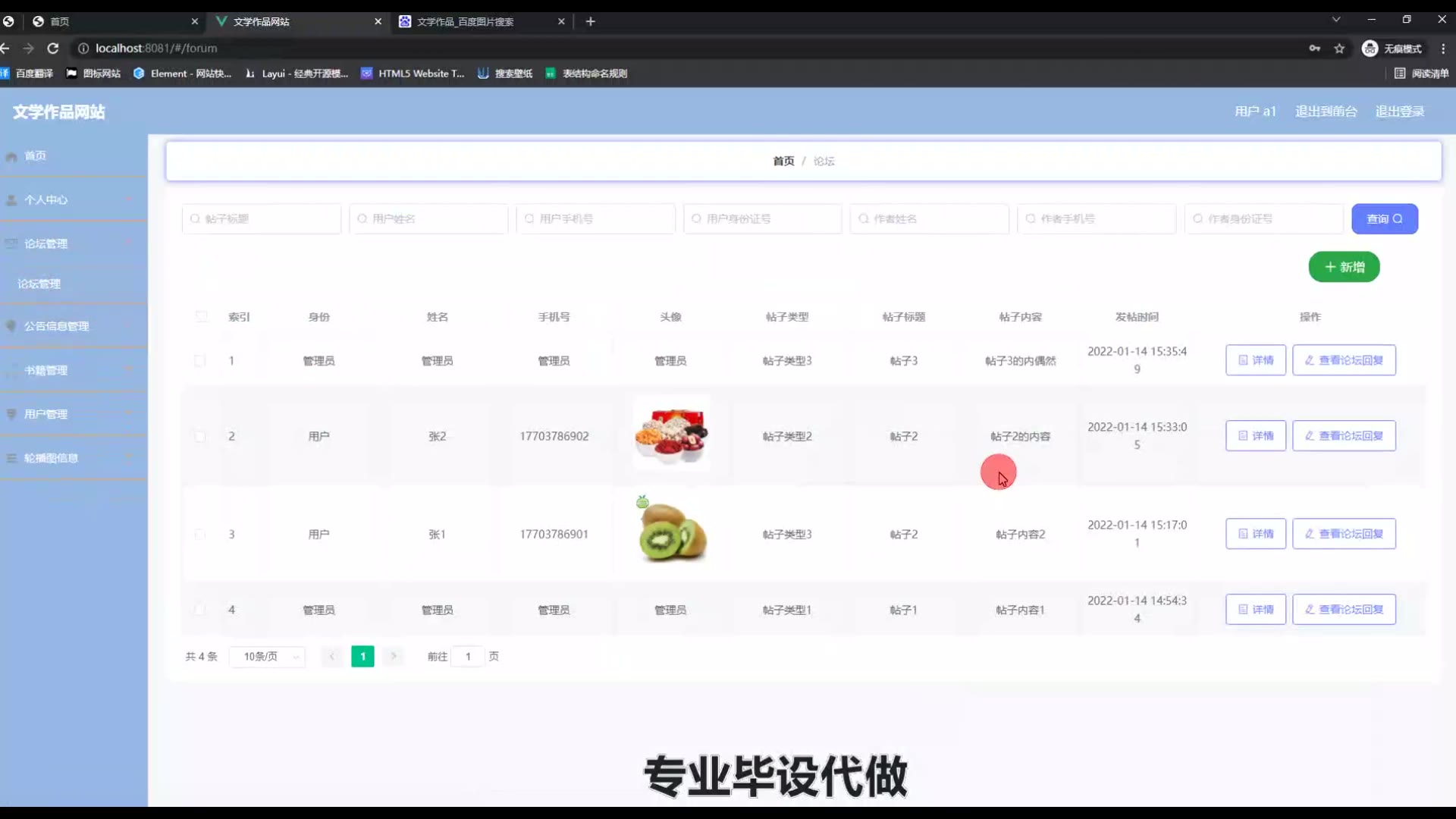1456x819 pixels.
Task: Click the browser back arrow
Action: click(x=6, y=49)
